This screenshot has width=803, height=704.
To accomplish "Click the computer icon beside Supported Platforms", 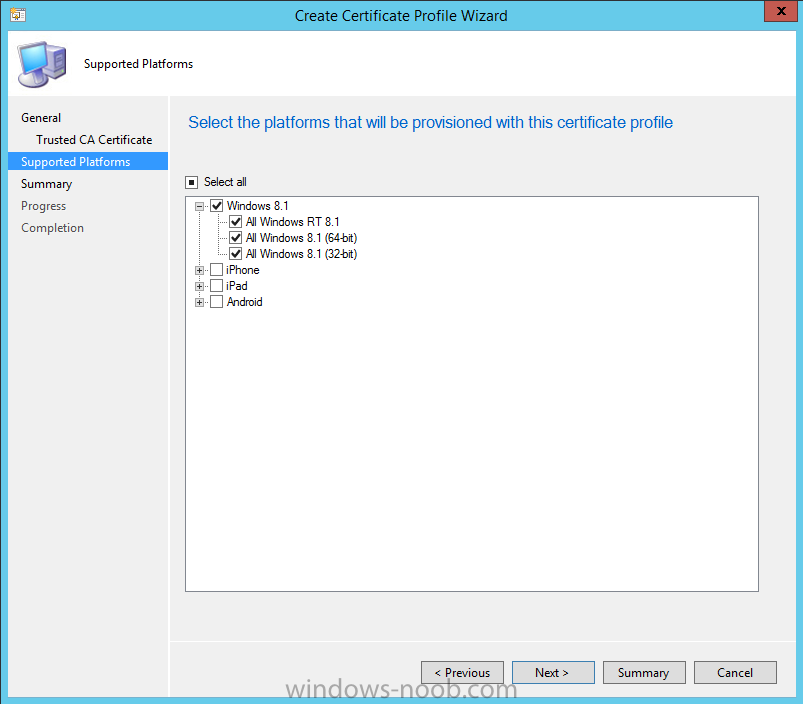I will pyautogui.click(x=42, y=65).
